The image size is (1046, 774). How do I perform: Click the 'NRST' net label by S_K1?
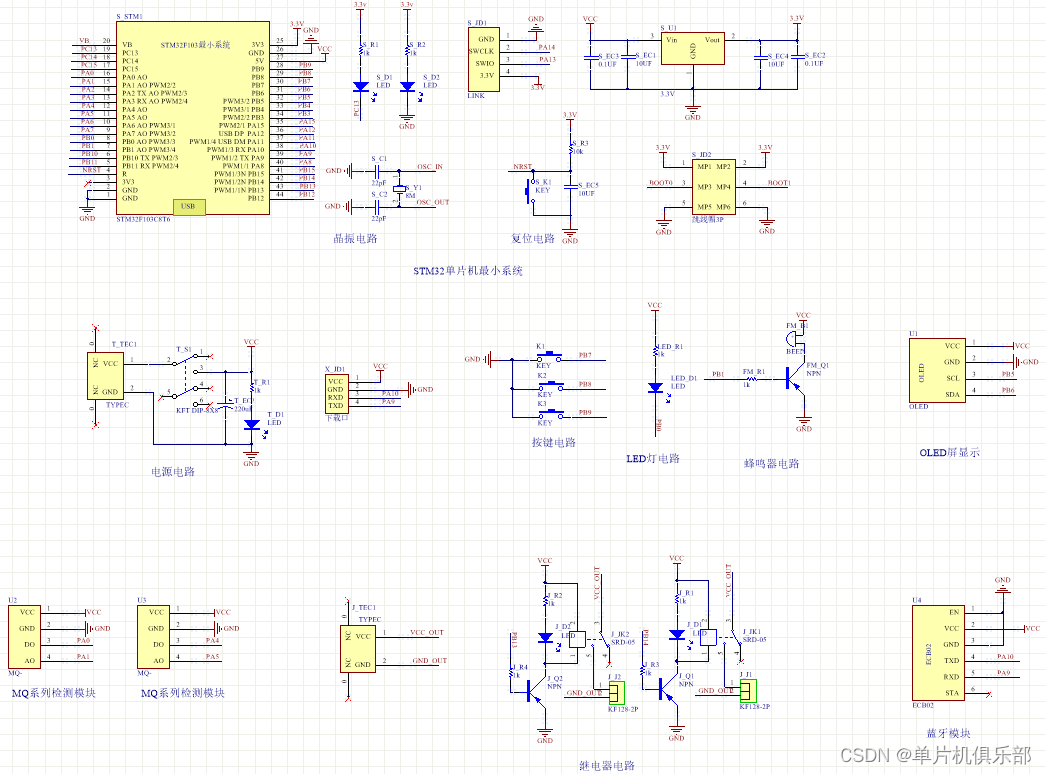pos(522,167)
